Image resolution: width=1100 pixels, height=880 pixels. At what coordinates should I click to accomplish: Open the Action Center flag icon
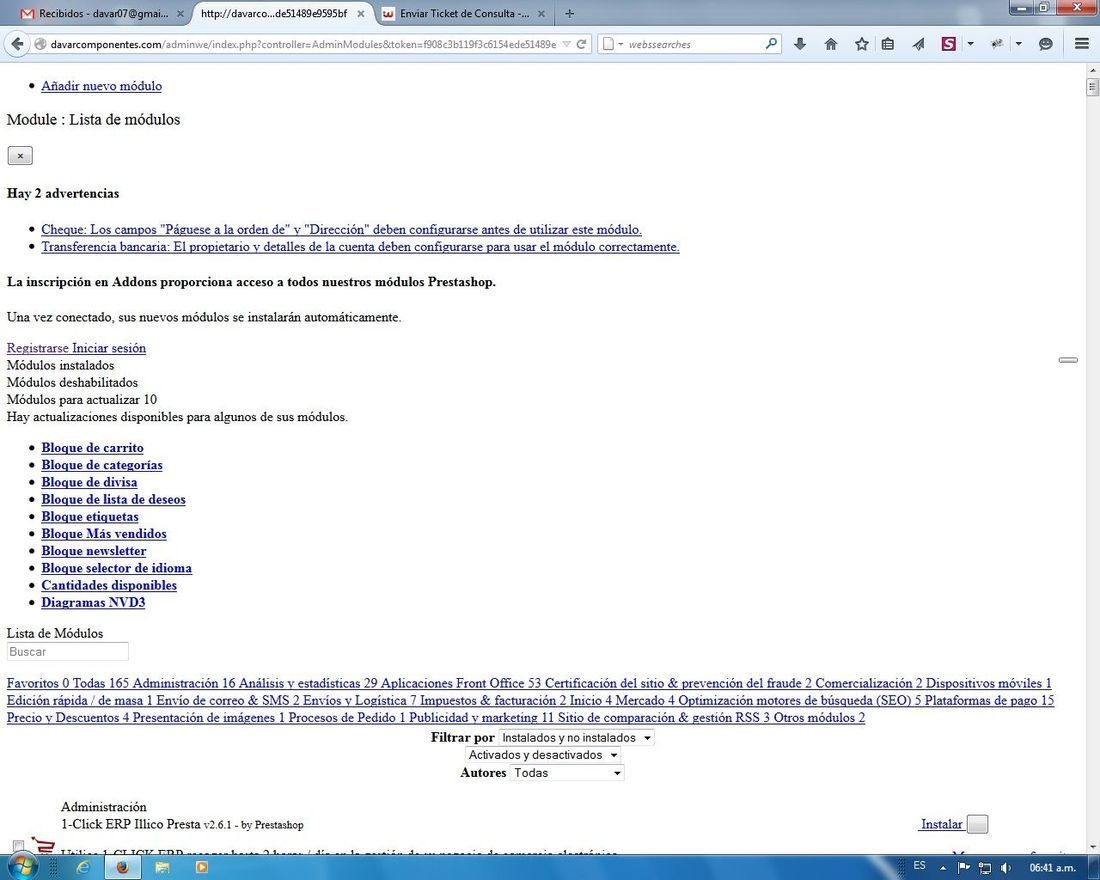(x=964, y=867)
